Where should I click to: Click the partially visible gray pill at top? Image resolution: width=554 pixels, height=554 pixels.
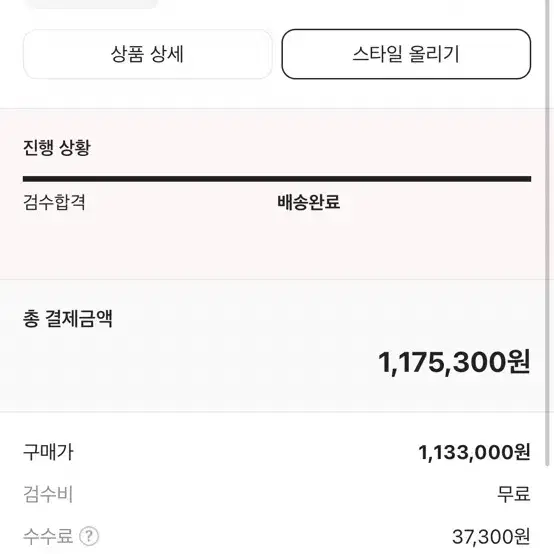pyautogui.click(x=92, y=4)
